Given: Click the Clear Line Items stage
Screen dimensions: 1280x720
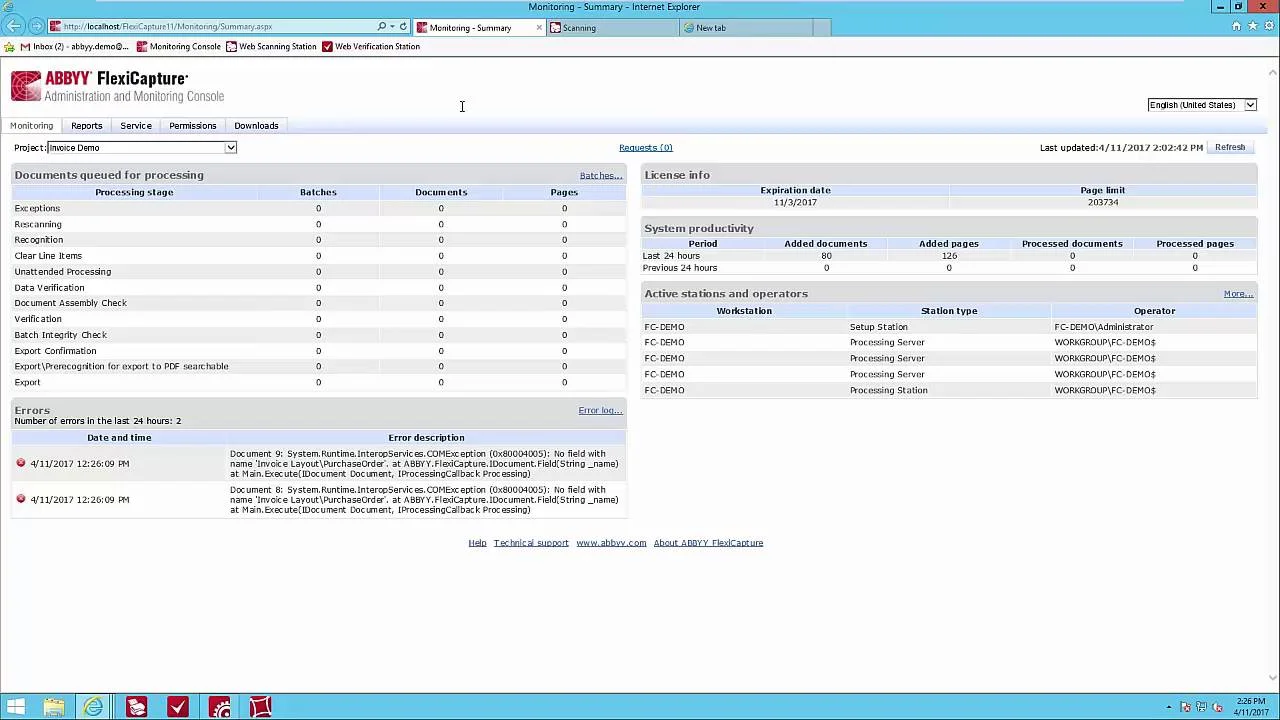Looking at the screenshot, I should [48, 256].
